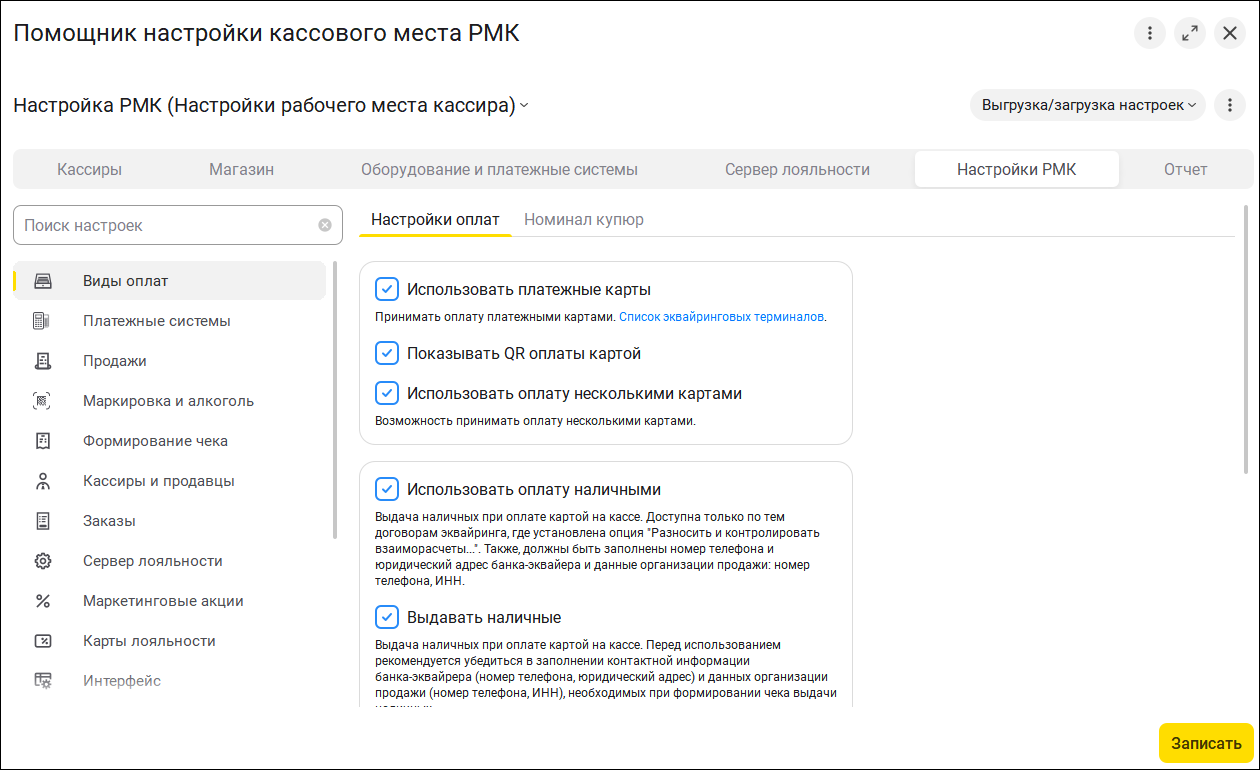
Task: Click the receipt icon beside Формирование чека
Action: [42, 441]
